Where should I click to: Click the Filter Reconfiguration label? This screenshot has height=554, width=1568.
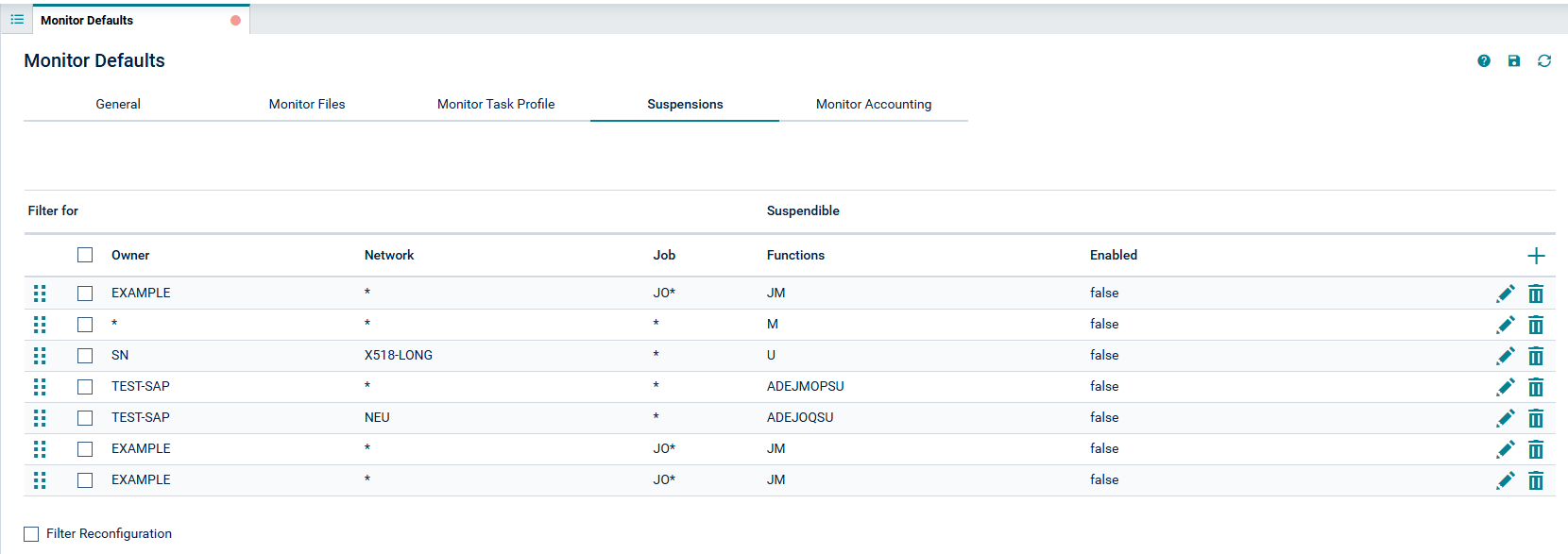point(109,533)
